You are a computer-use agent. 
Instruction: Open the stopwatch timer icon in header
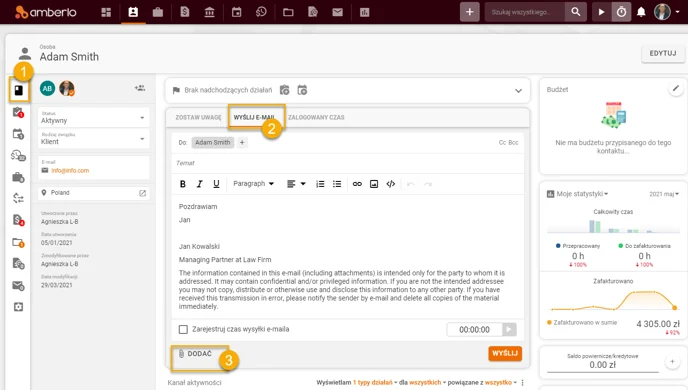coord(621,12)
